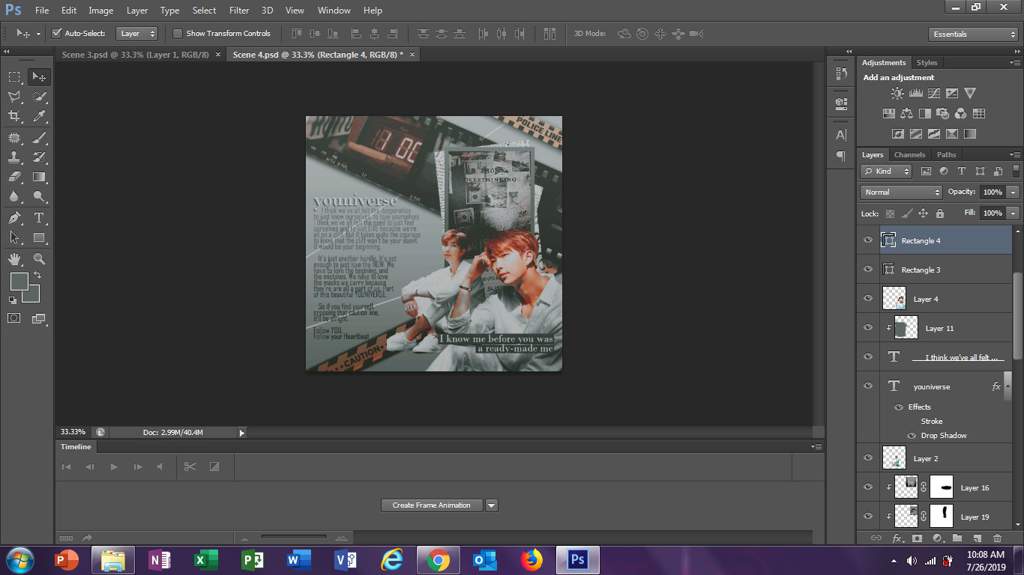Select the Gradient tool
Screen dimensions: 1024x575
point(39,176)
